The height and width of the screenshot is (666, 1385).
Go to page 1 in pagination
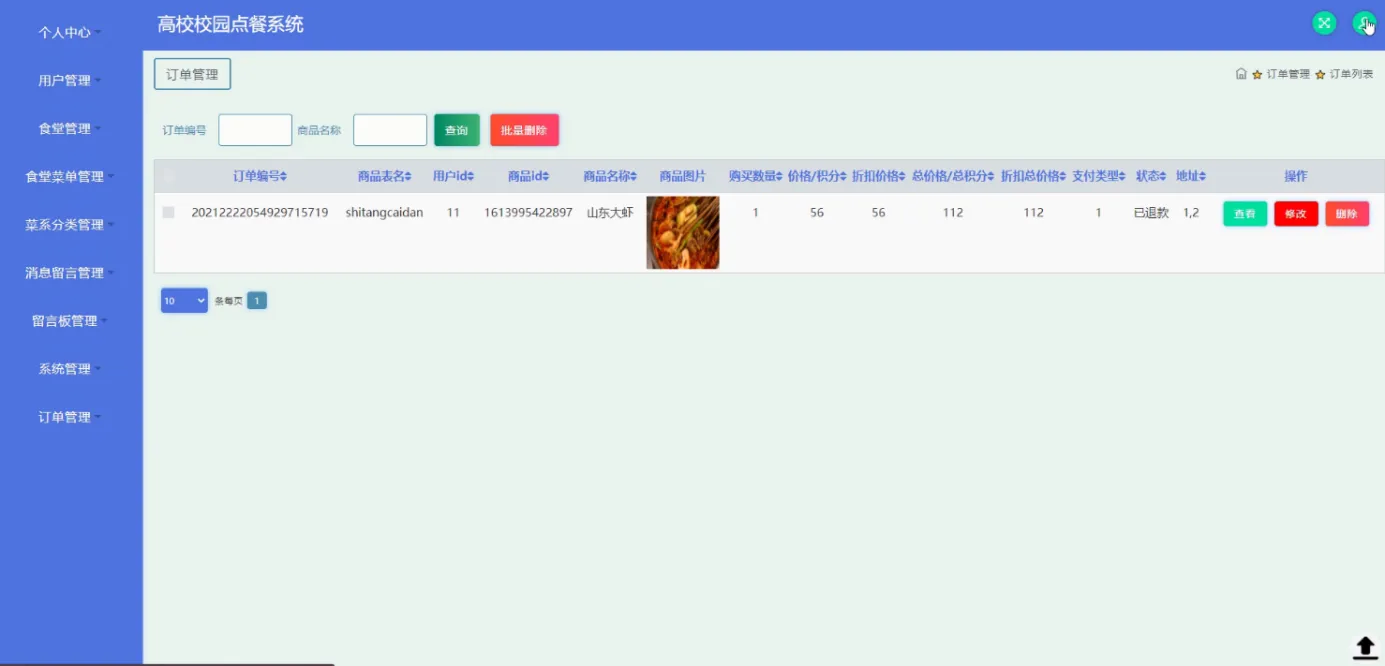tap(257, 300)
